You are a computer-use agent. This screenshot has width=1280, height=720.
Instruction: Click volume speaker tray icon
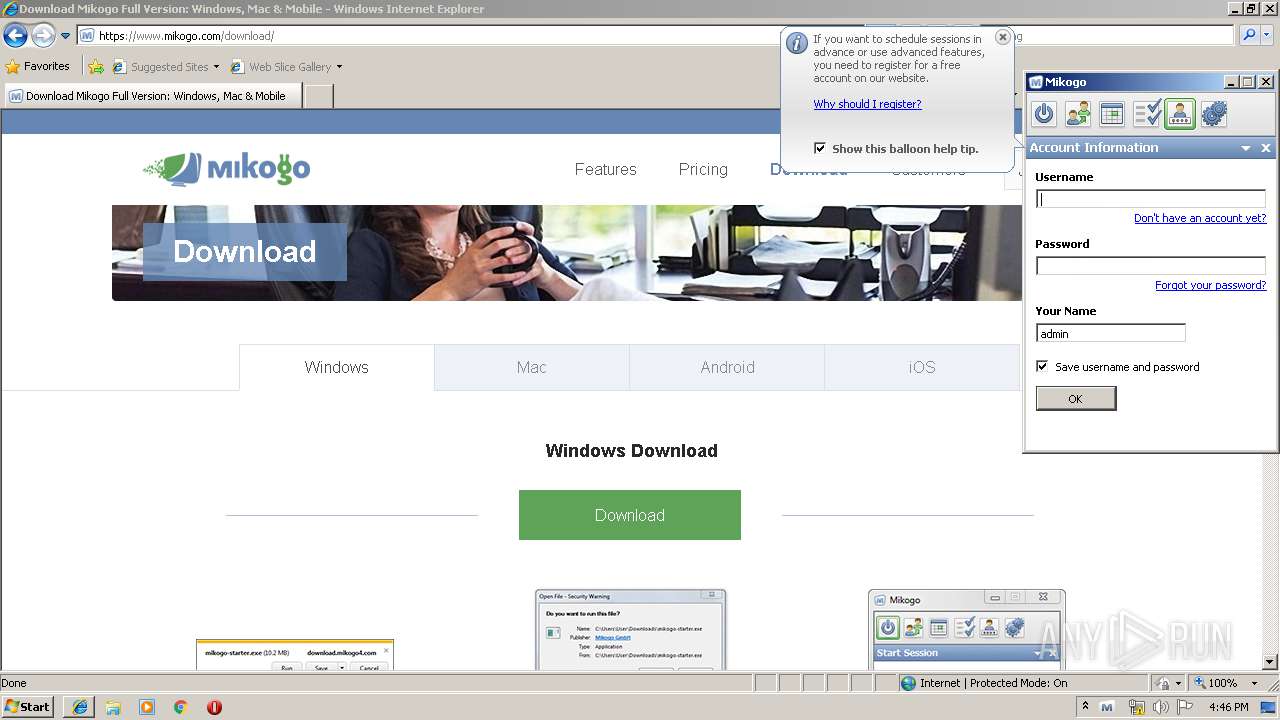(x=1161, y=707)
